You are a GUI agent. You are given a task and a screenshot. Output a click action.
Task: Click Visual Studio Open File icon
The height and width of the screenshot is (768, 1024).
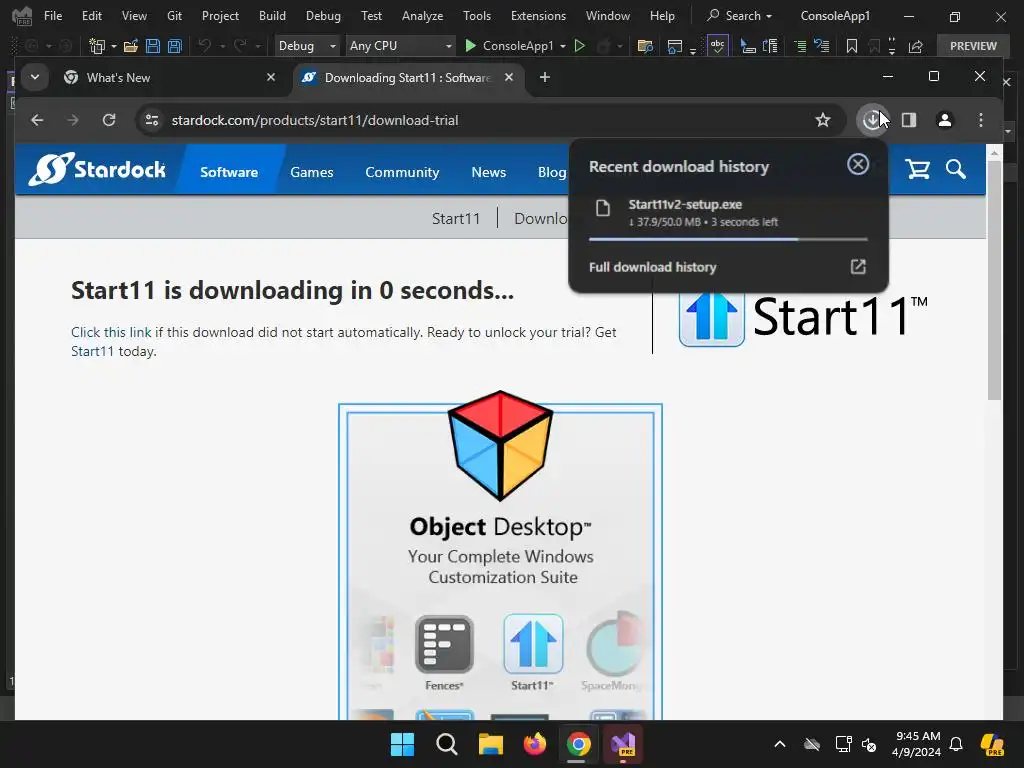(131, 46)
